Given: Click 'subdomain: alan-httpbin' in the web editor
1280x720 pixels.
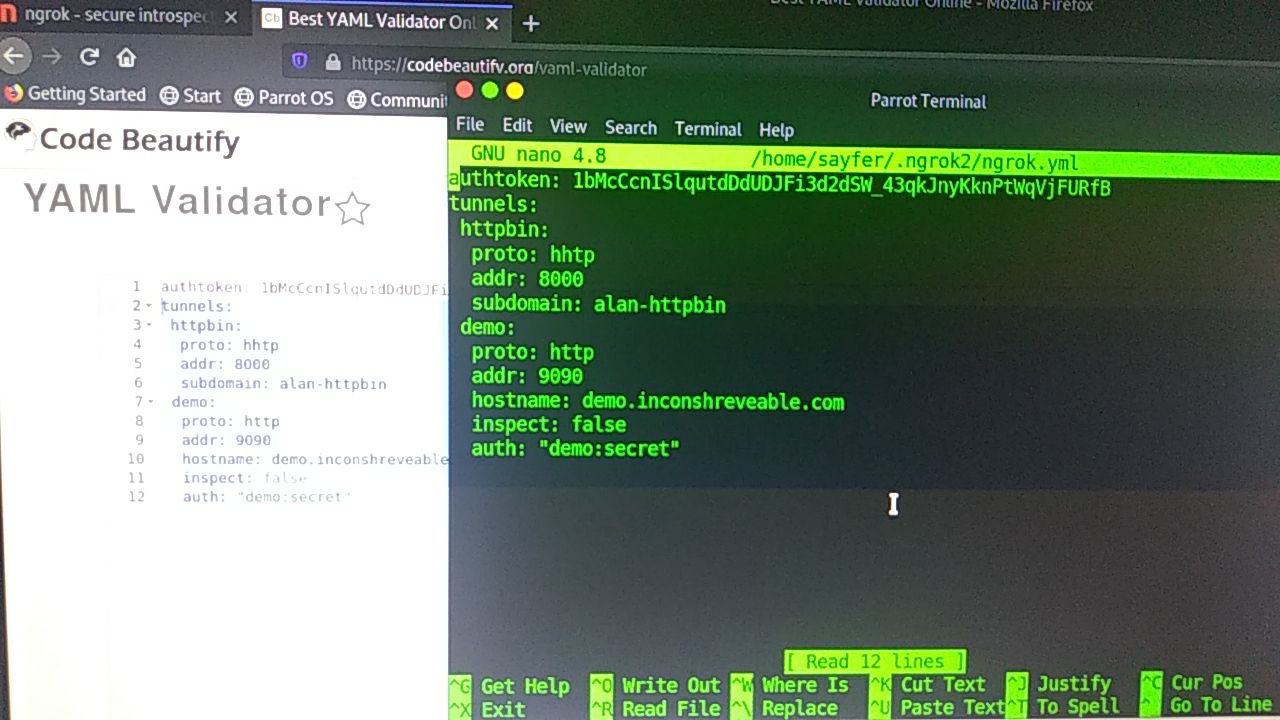Looking at the screenshot, I should [x=283, y=383].
